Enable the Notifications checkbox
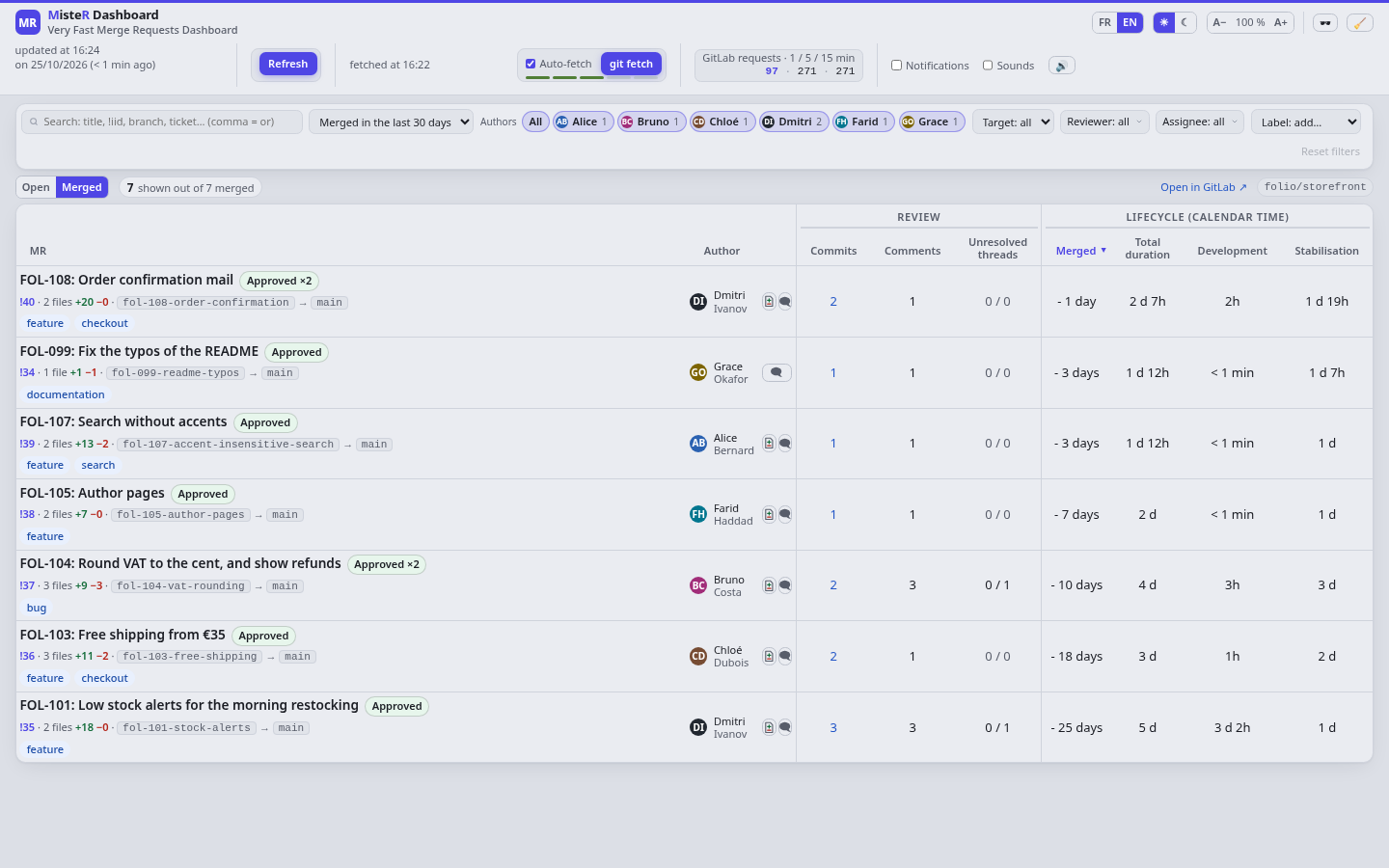This screenshot has height=868, width=1389. pyautogui.click(x=896, y=66)
